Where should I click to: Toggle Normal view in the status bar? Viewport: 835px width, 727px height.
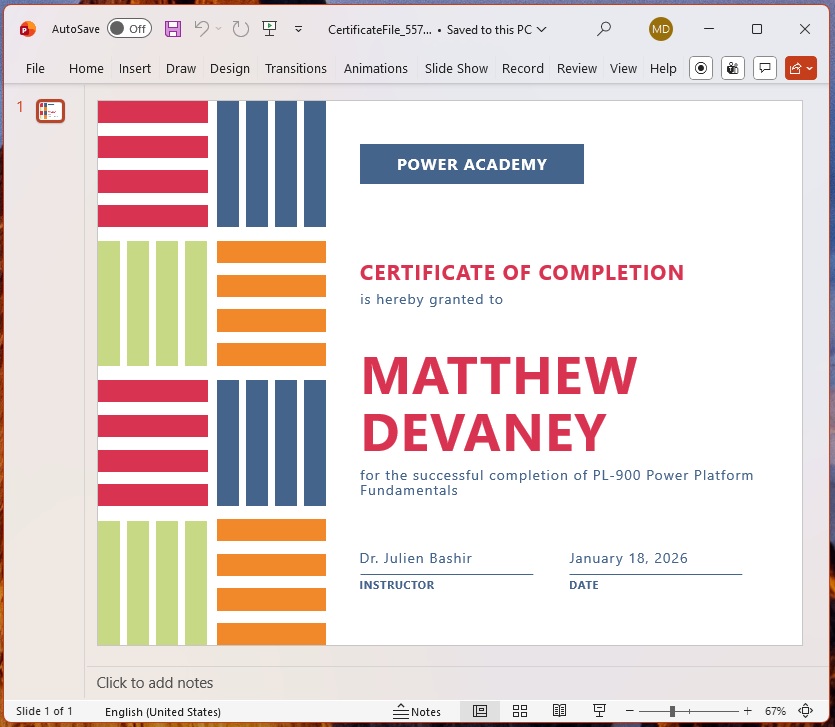coord(480,711)
